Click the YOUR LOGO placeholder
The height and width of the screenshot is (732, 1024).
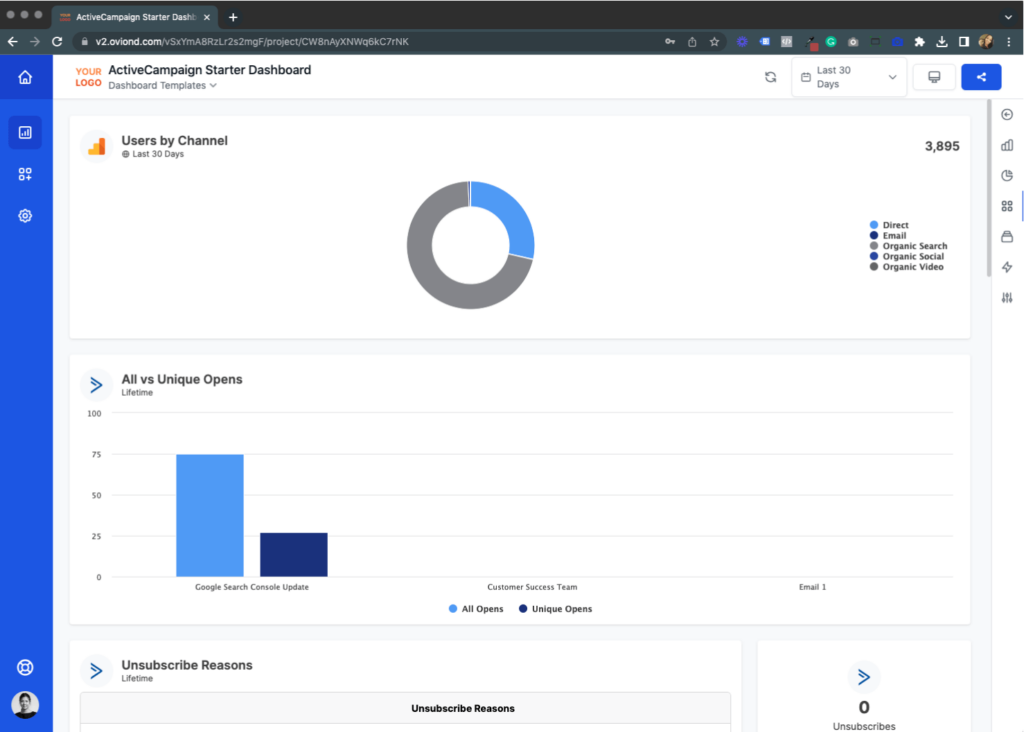(88, 77)
